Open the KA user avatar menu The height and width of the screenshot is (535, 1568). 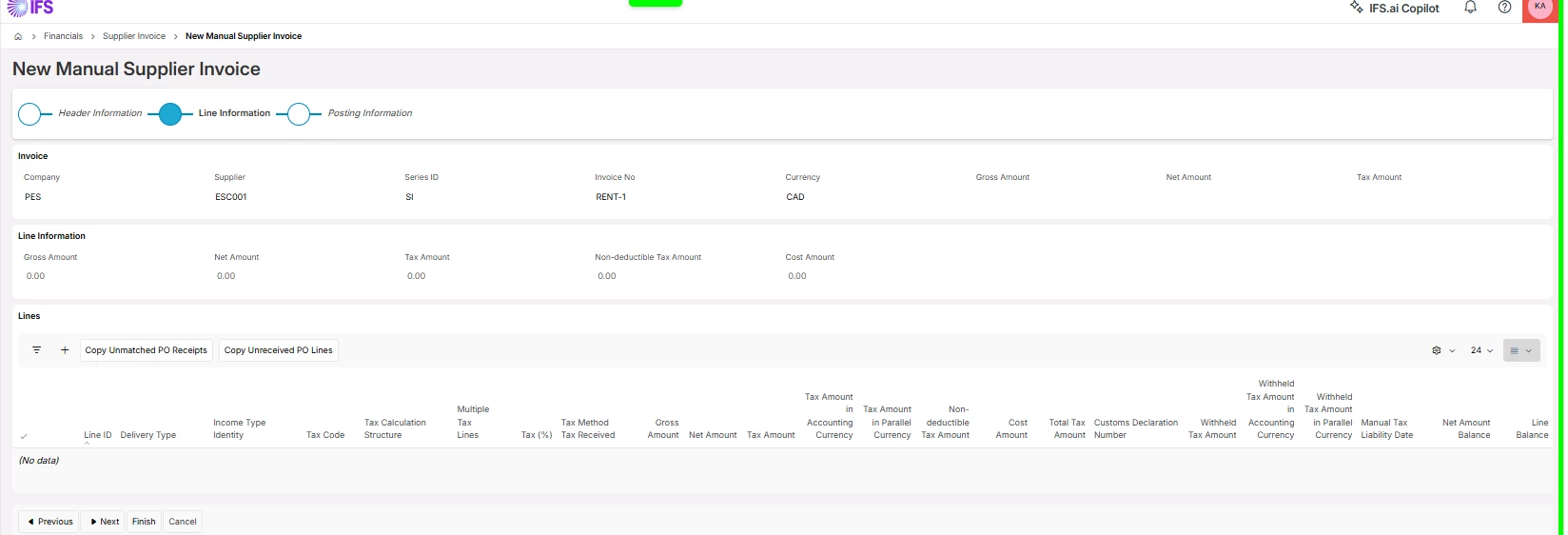pos(1539,8)
